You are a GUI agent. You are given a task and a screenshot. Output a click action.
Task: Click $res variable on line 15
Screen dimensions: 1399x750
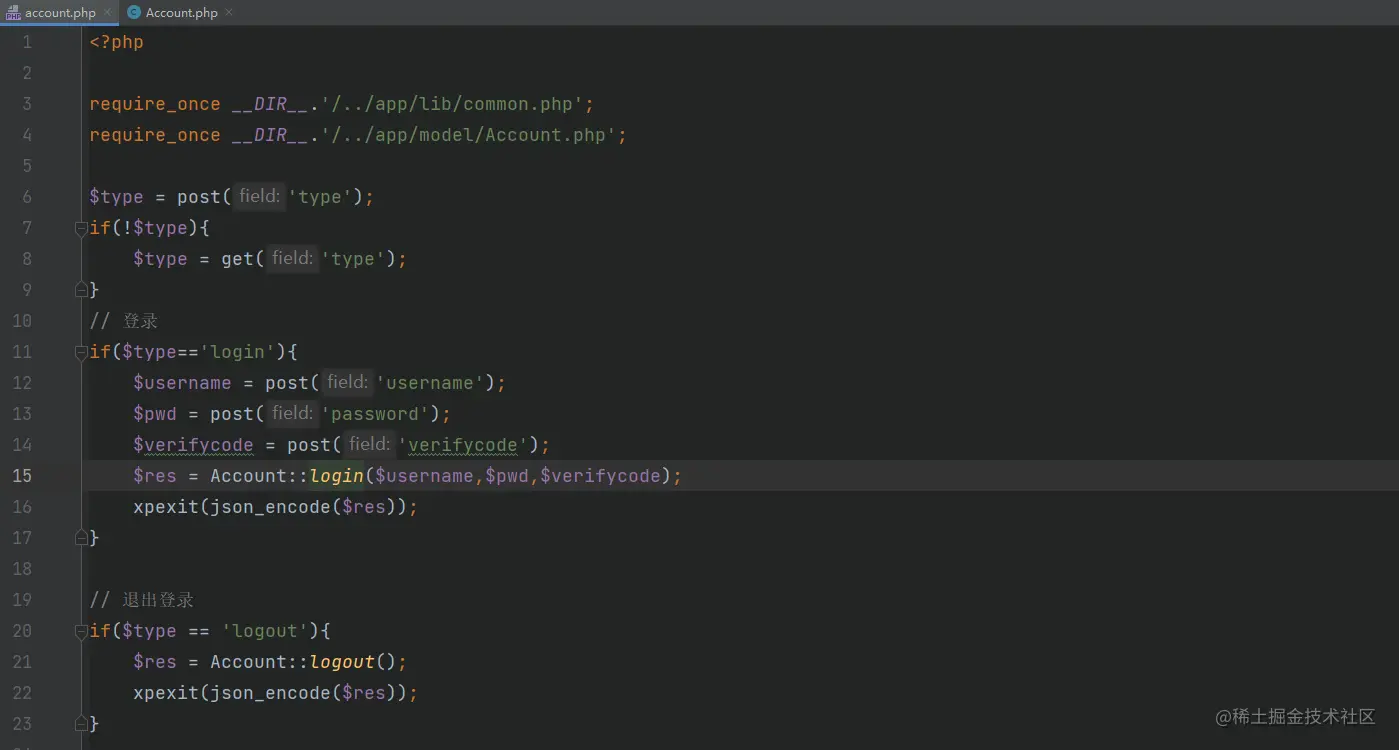pos(155,476)
